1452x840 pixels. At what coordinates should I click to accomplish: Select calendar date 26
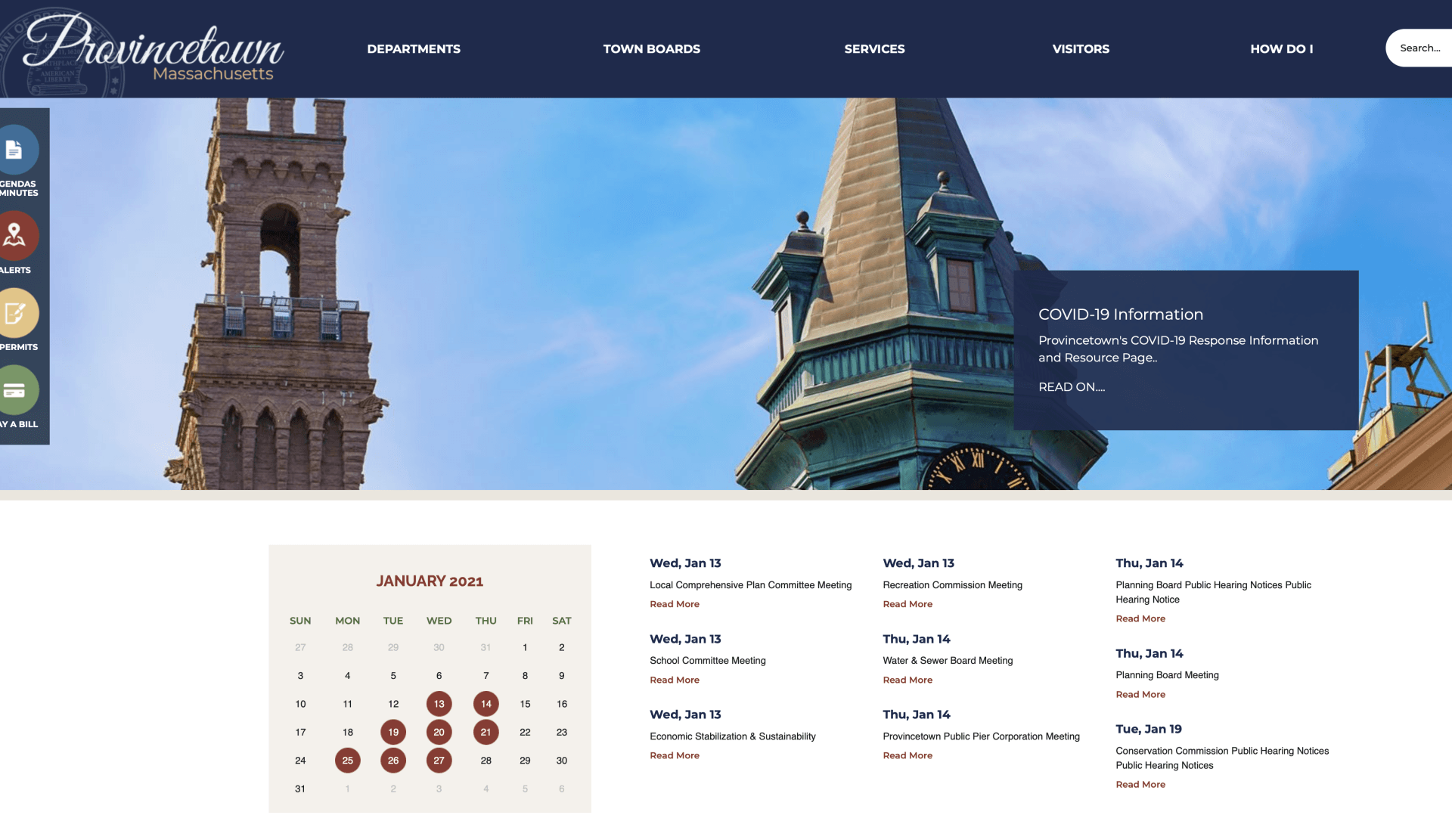[x=392, y=761]
